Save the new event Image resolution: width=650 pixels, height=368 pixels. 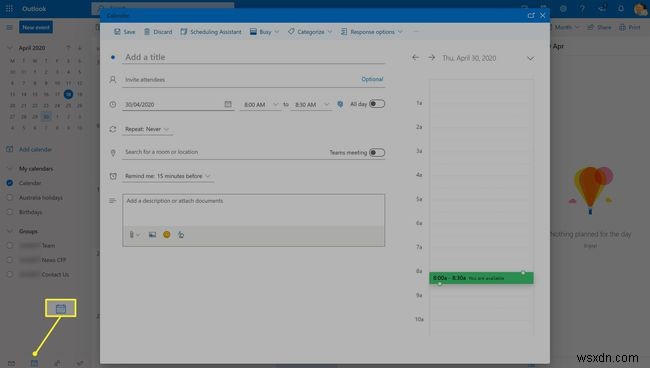tap(125, 32)
